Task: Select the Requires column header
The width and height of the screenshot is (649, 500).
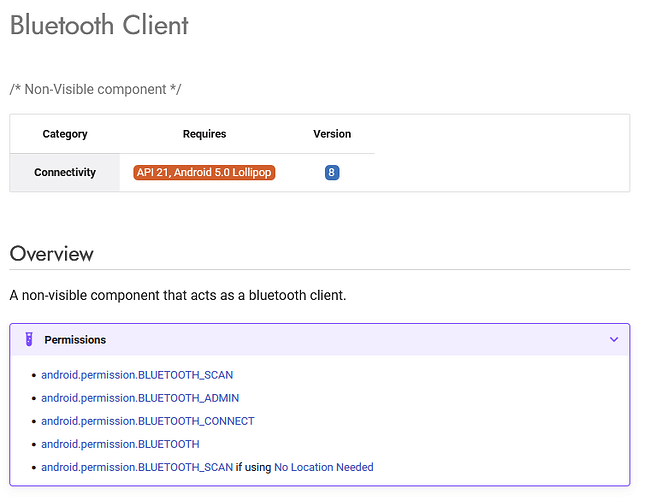Action: pos(204,134)
